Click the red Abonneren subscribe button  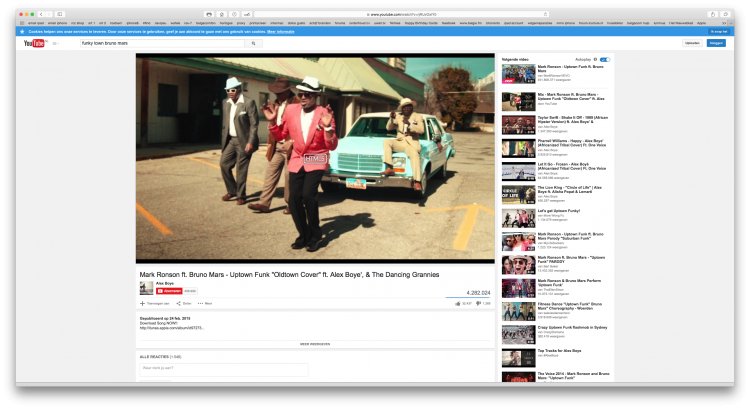[169, 291]
